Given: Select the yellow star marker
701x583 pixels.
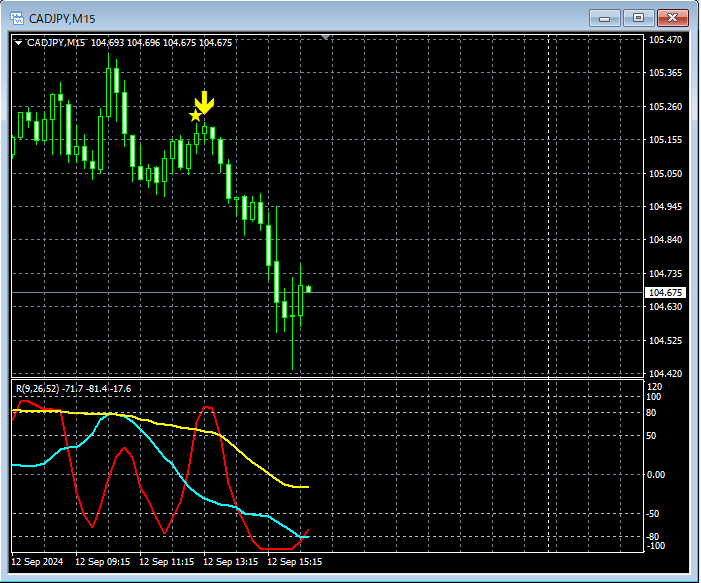Looking at the screenshot, I should pos(195,116).
